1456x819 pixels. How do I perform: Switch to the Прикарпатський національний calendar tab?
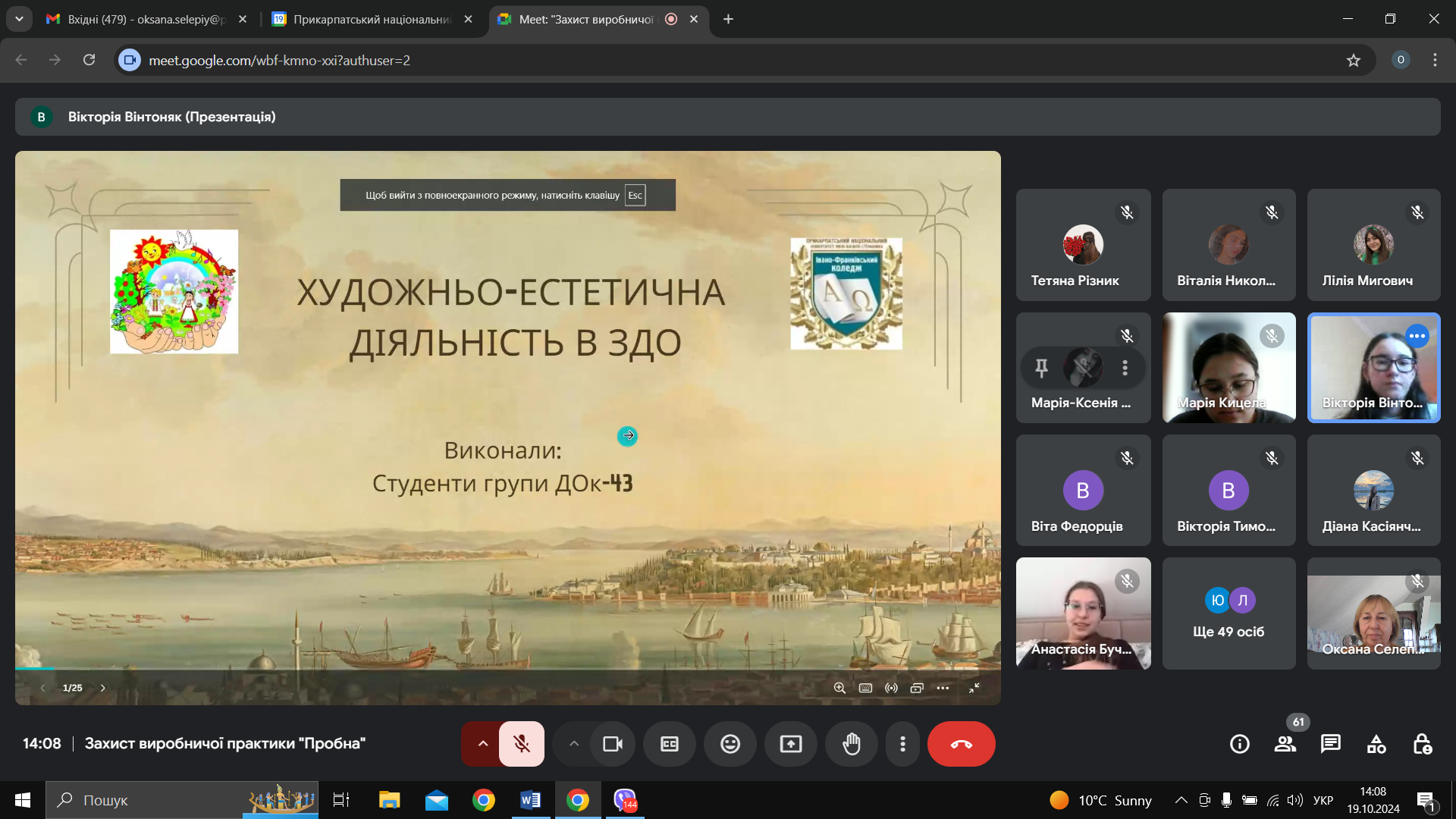click(x=372, y=19)
